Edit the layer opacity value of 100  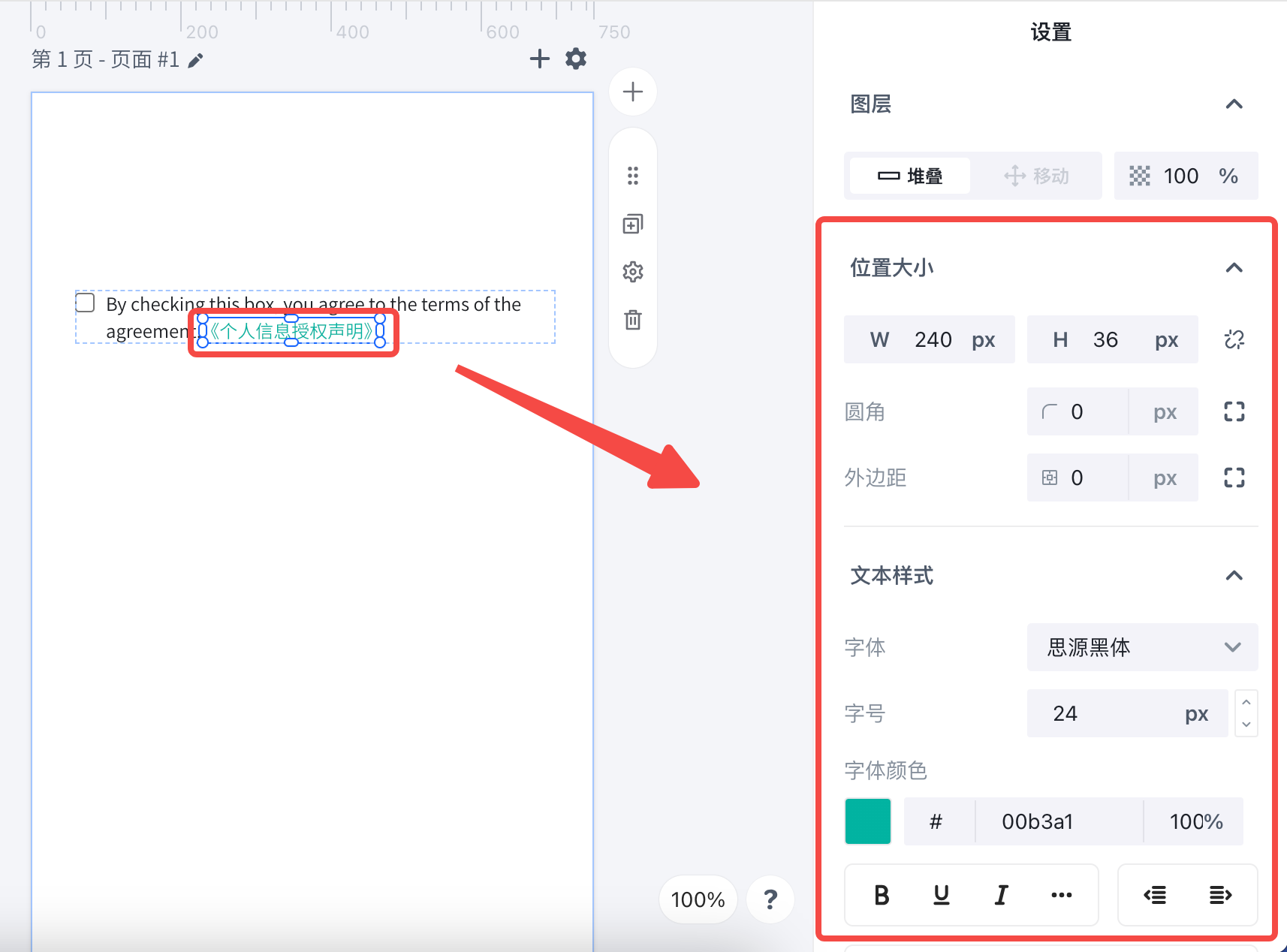pyautogui.click(x=1180, y=176)
